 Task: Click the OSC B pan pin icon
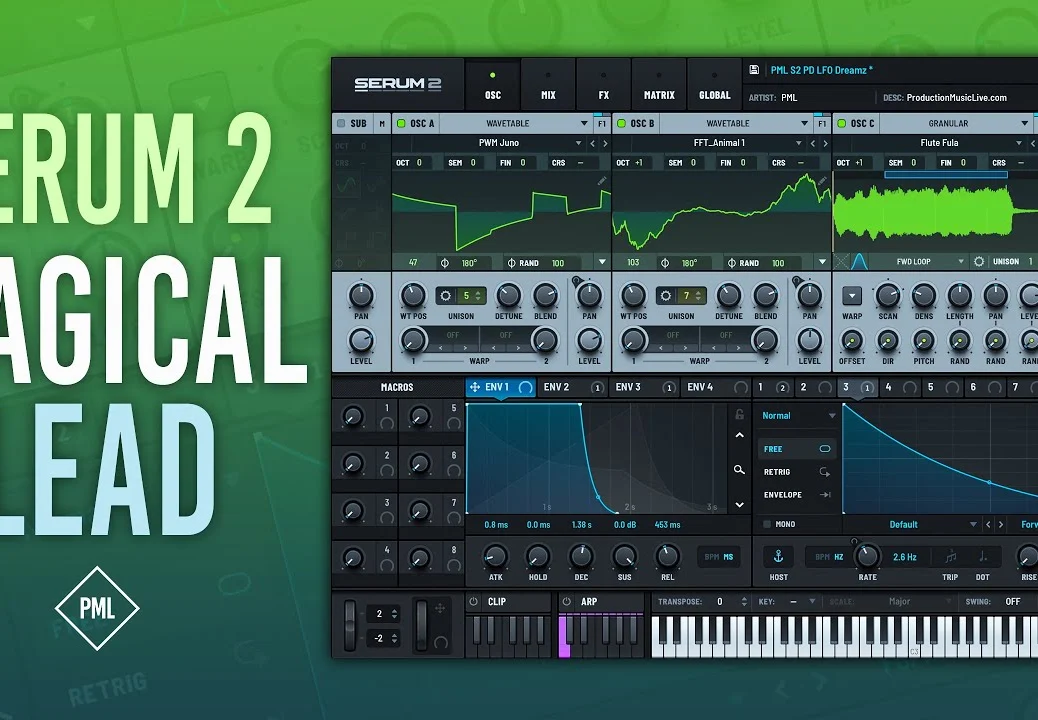click(796, 281)
